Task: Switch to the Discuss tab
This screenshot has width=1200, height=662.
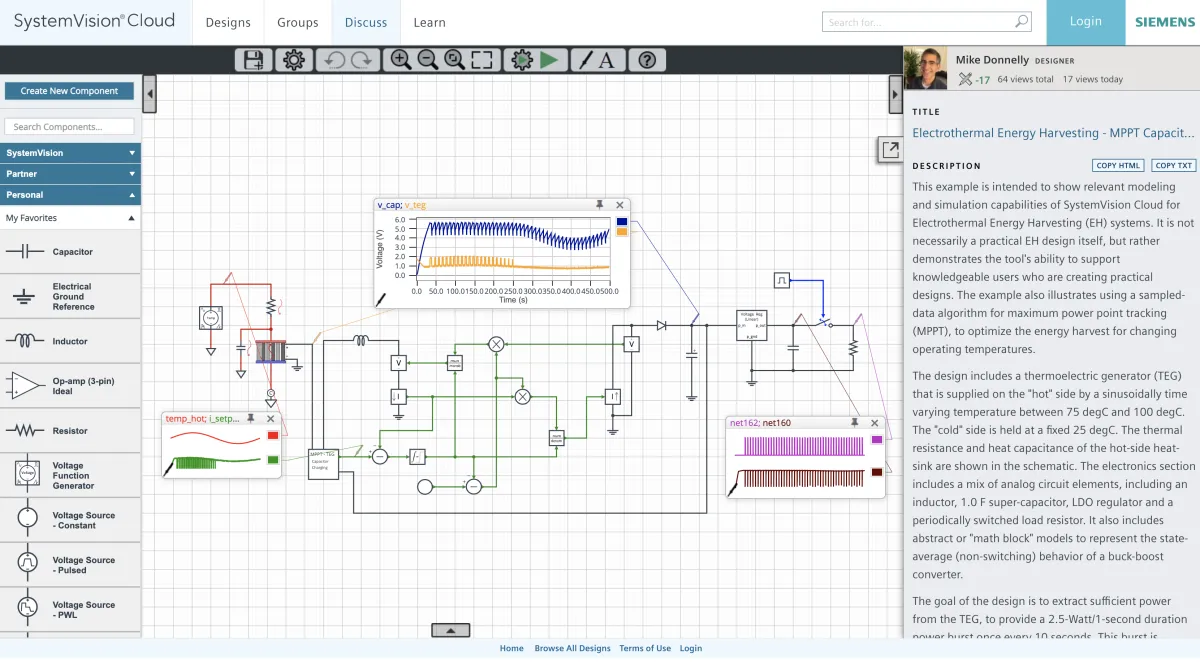Action: point(366,22)
